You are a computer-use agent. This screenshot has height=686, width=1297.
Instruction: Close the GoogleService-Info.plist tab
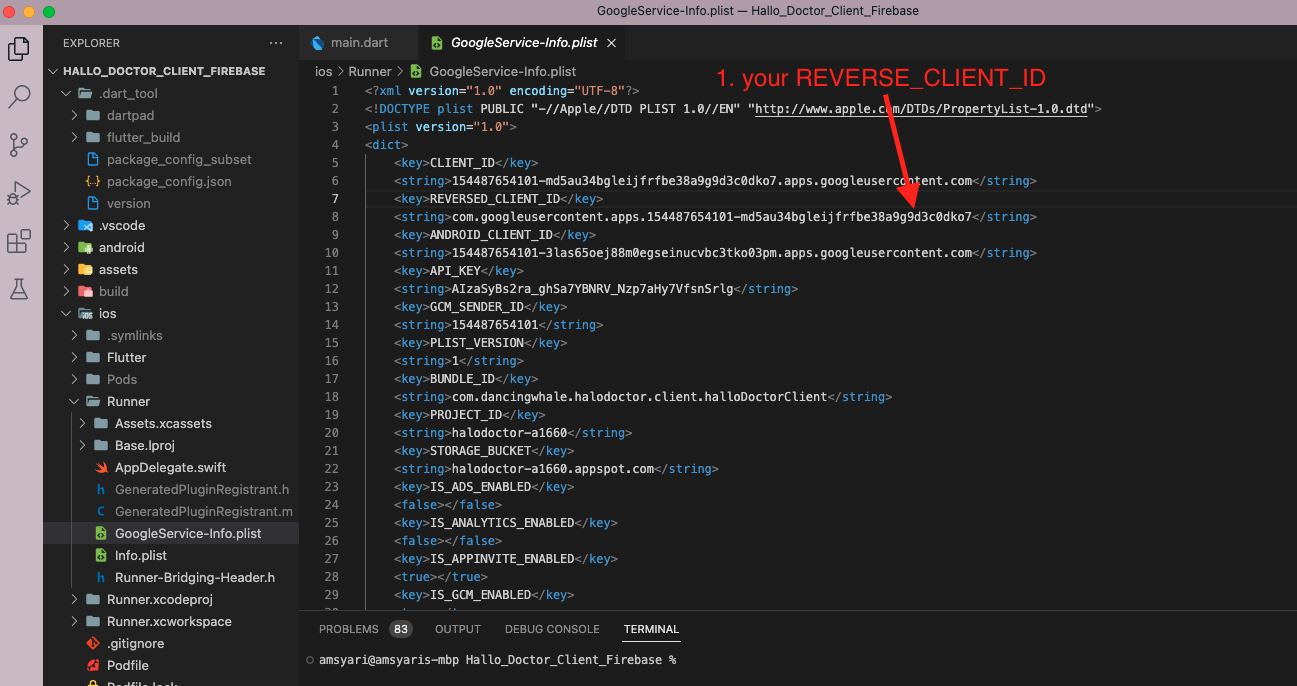(611, 43)
